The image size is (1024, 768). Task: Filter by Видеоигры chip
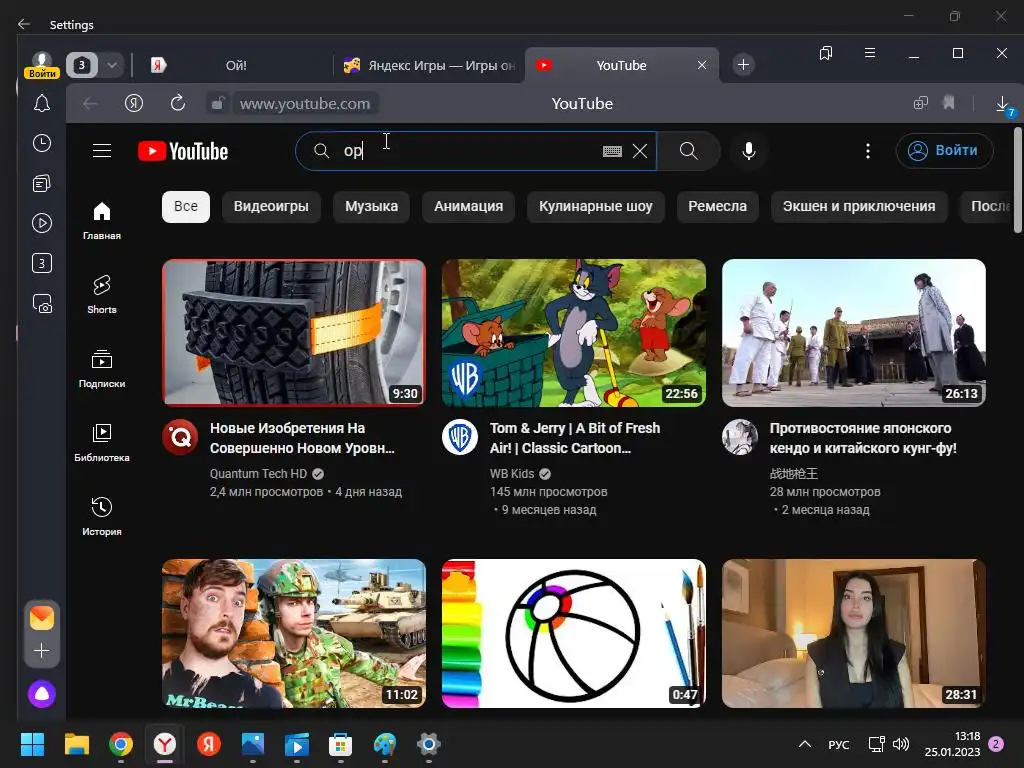click(271, 206)
